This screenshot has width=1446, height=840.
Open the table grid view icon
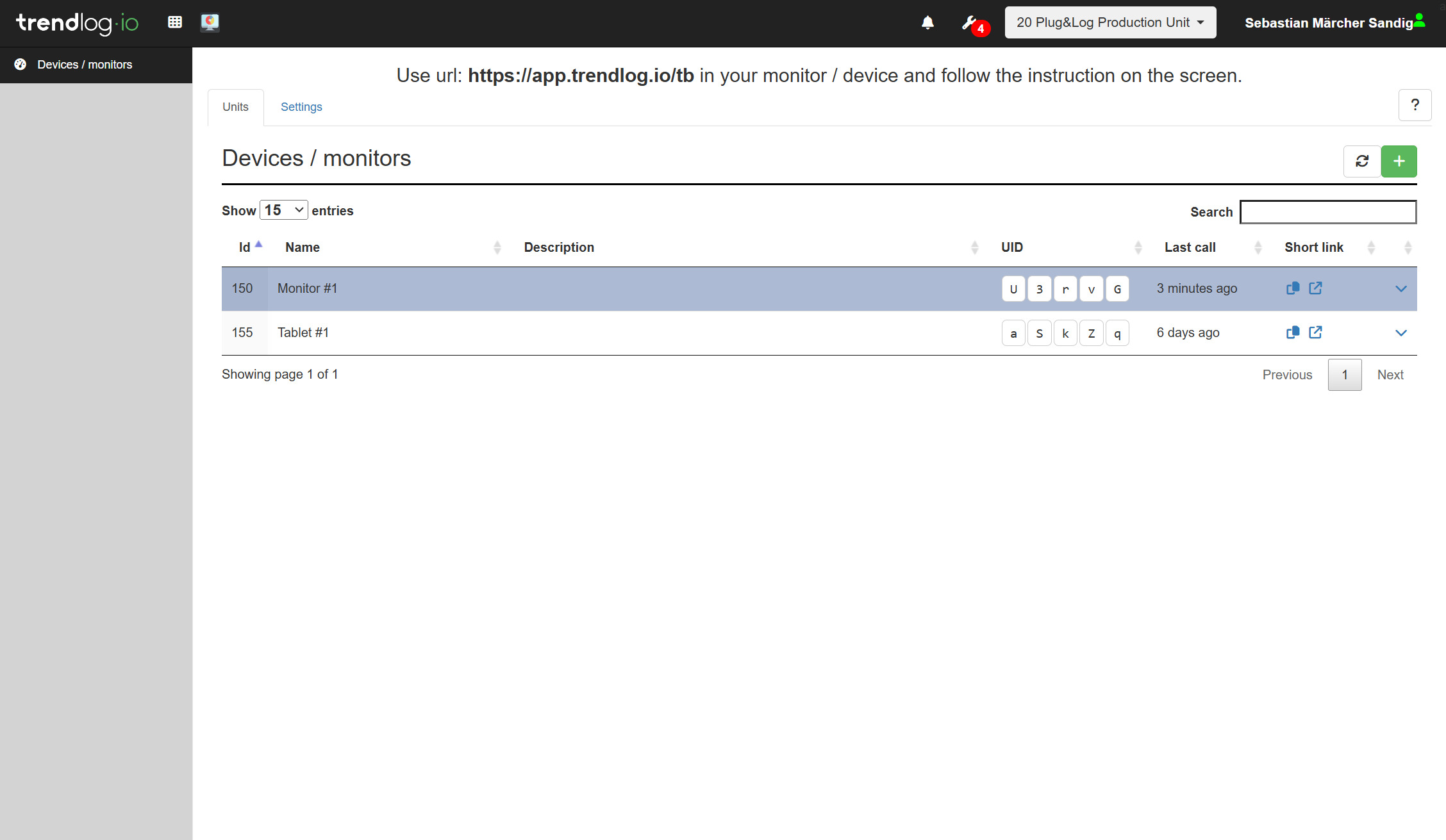(x=175, y=22)
